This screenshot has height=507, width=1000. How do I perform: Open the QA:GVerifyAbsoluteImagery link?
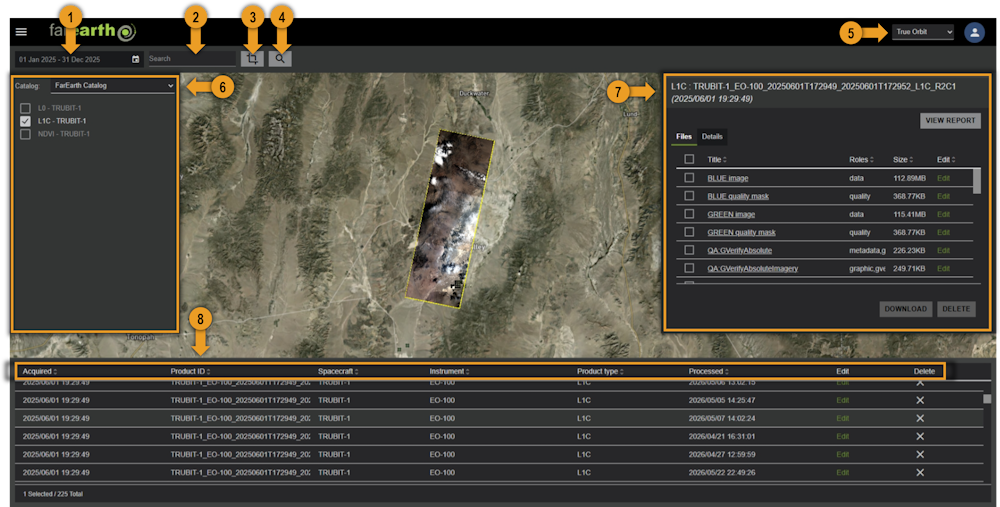(x=753, y=268)
